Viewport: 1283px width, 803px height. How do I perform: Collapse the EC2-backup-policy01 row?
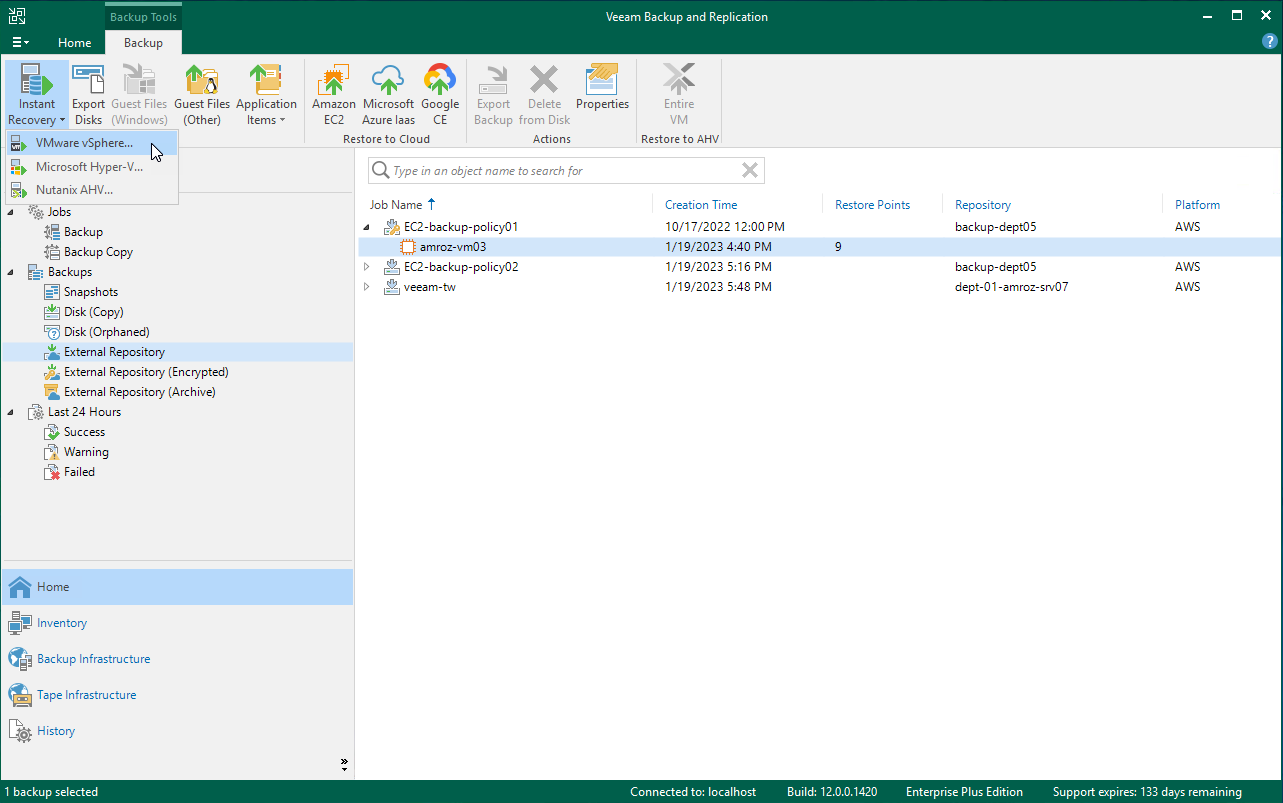[x=366, y=227]
